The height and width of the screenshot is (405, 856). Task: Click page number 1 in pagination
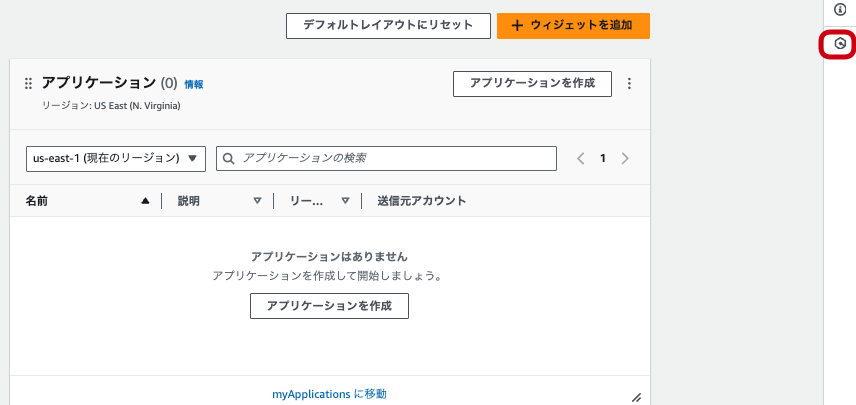pos(603,158)
